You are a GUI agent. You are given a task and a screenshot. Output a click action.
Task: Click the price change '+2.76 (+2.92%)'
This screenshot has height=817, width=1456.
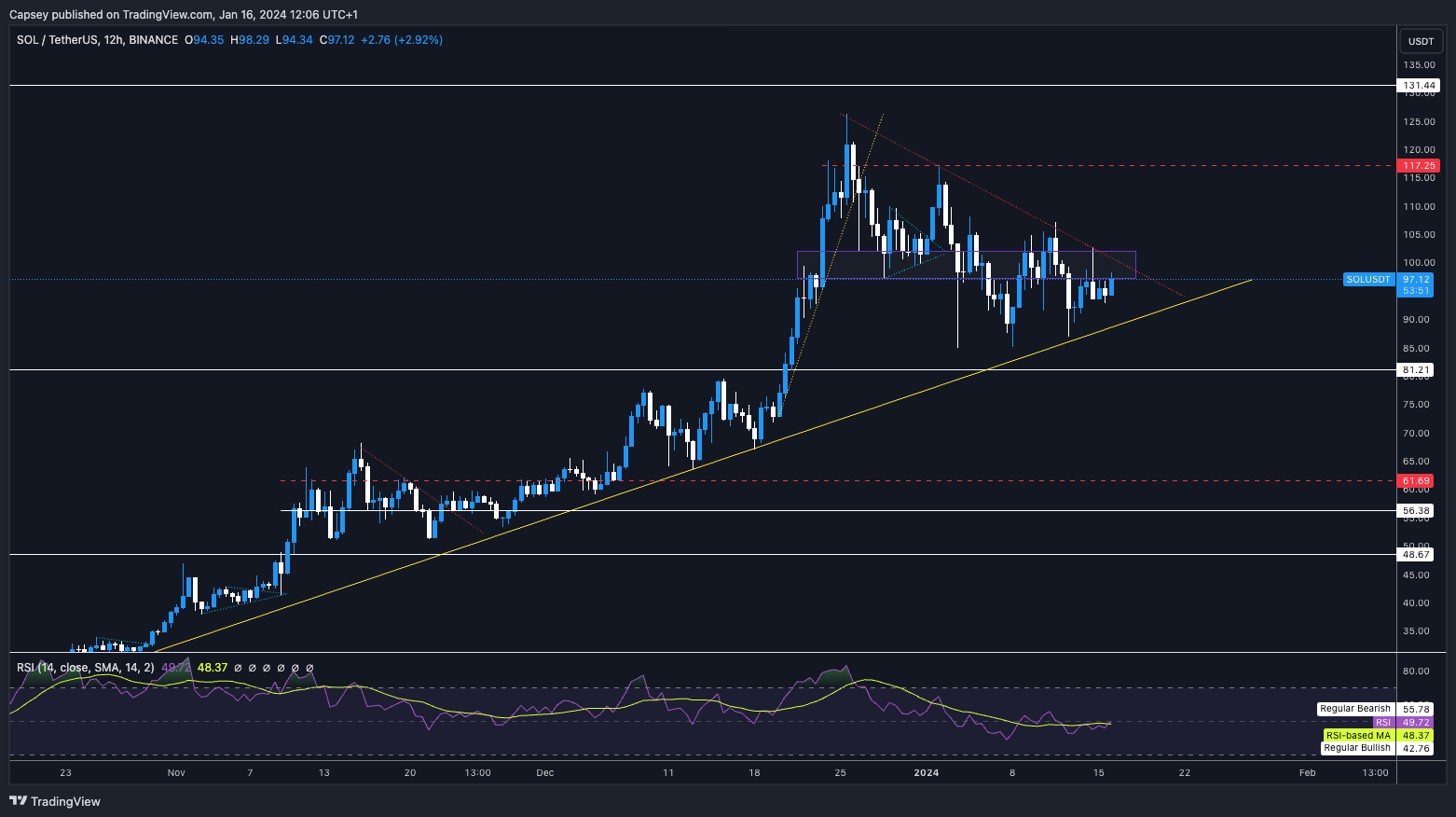402,40
